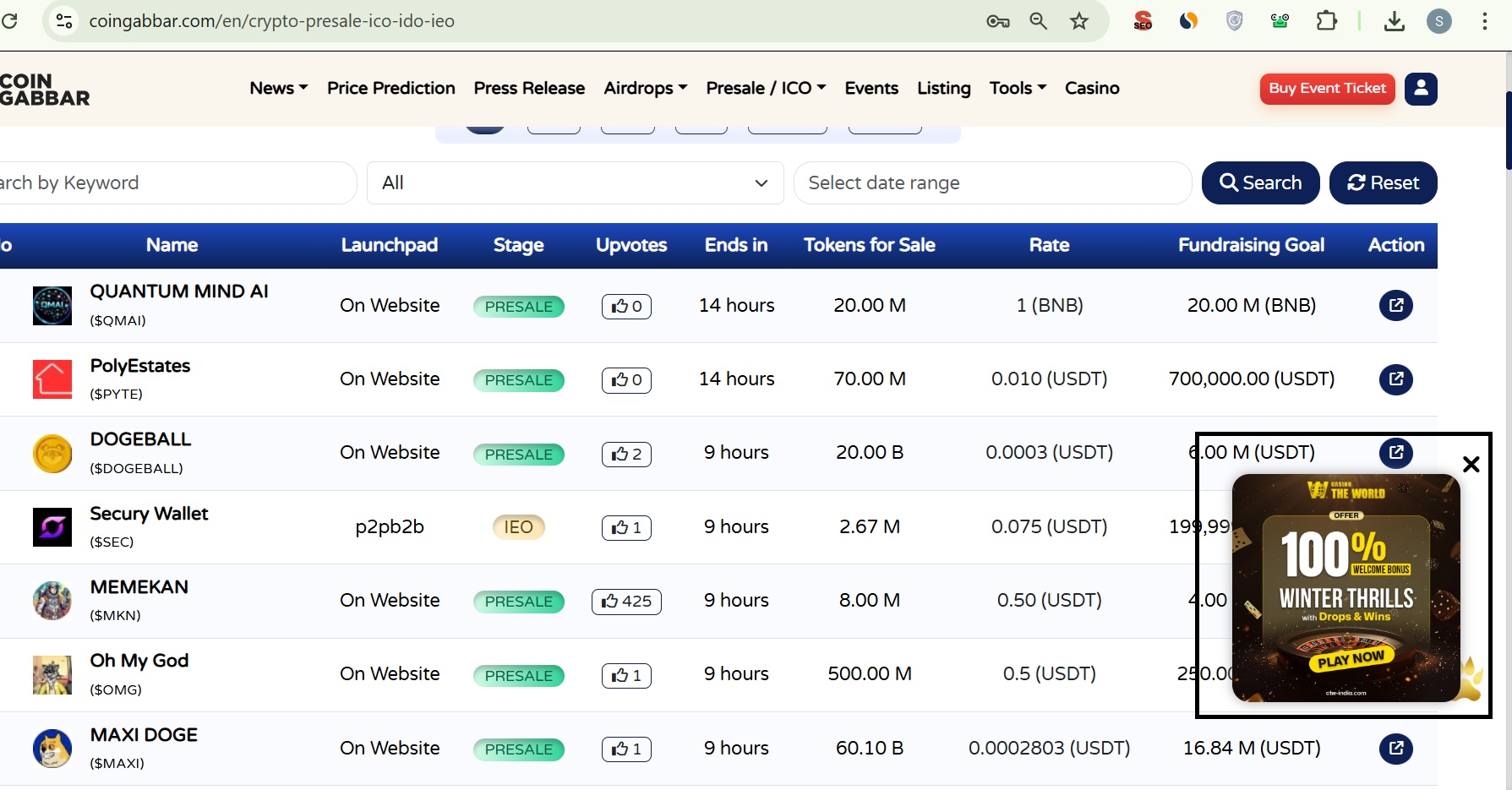Open external link for PolyEstates presale
Screen dimensions: 1512x790
[x=1395, y=379]
